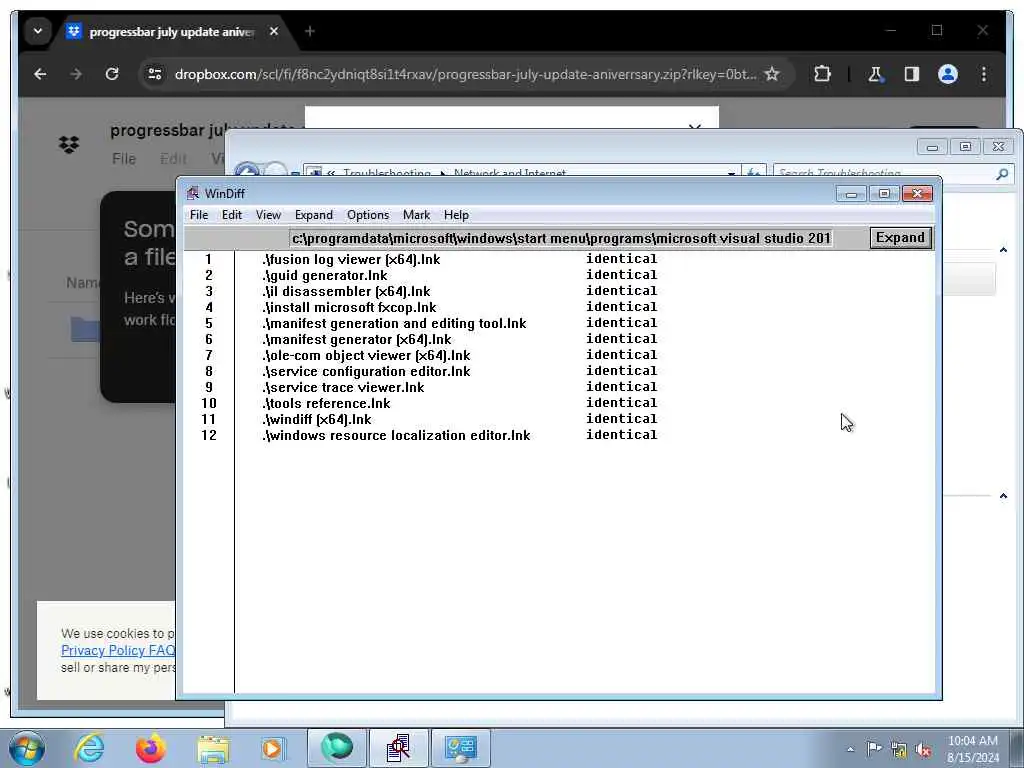Open the WinDiff Edit menu

point(232,215)
